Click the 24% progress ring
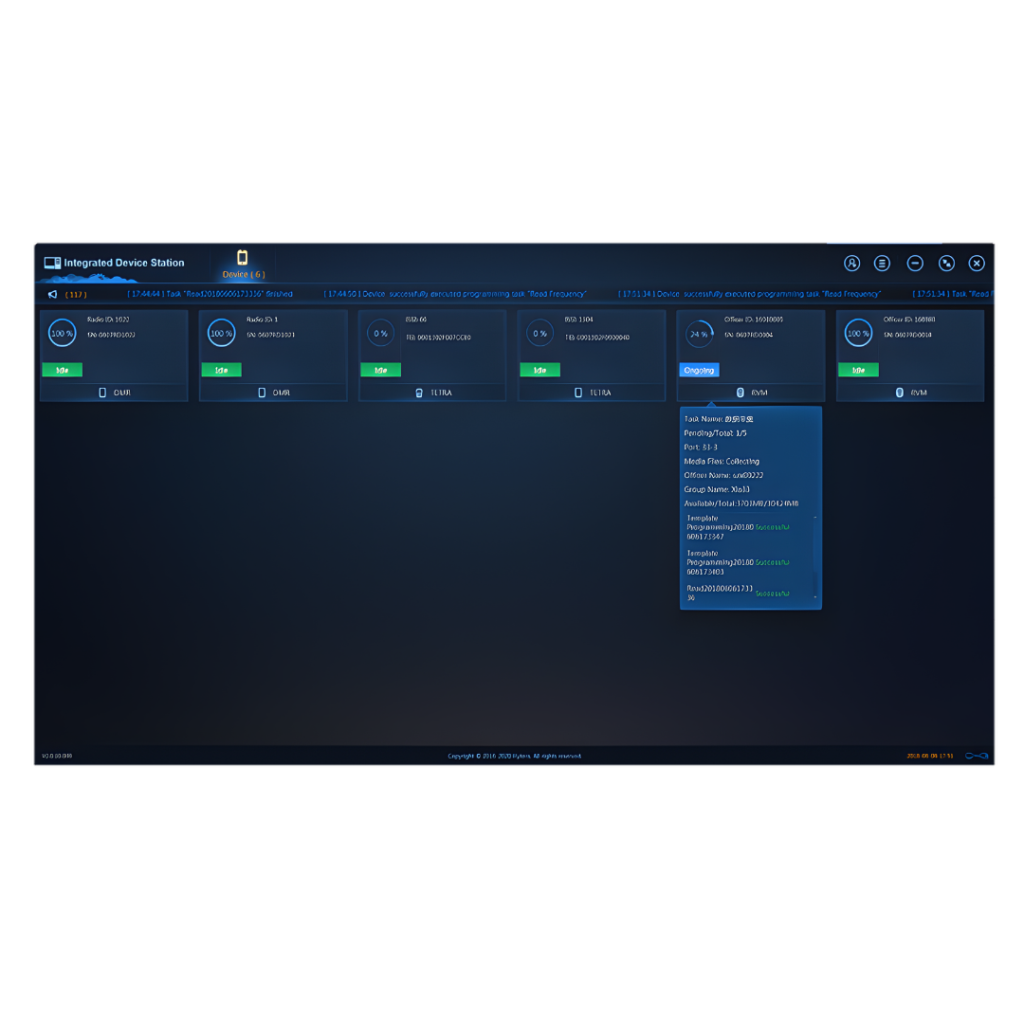 click(699, 333)
